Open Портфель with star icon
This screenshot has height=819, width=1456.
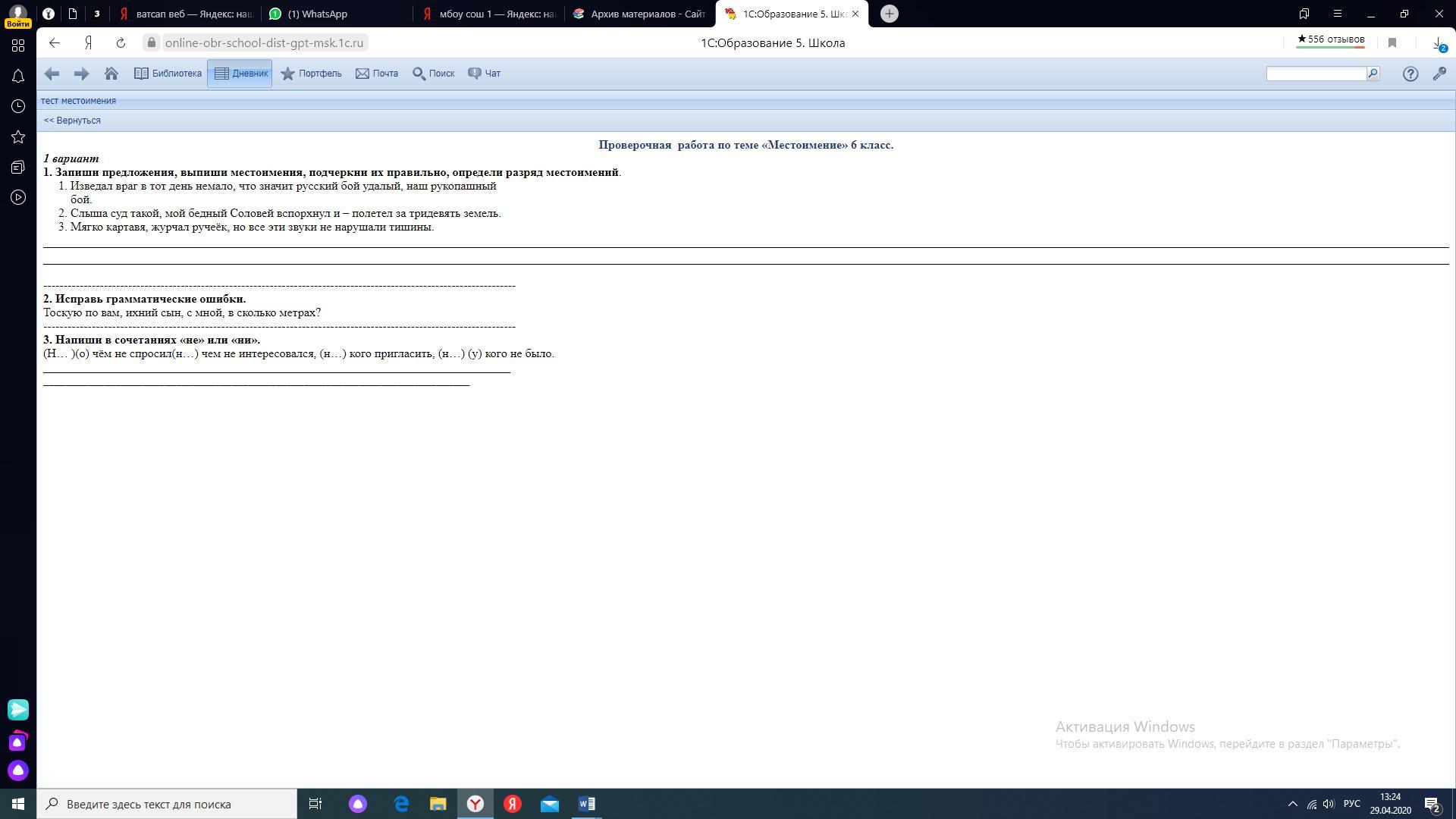[x=311, y=74]
